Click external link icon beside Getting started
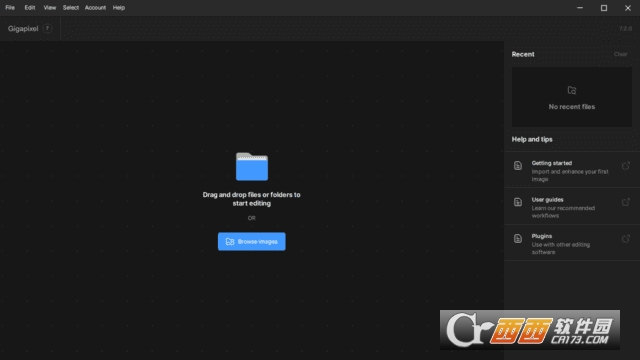Viewport: 640px width, 360px height. tap(625, 166)
